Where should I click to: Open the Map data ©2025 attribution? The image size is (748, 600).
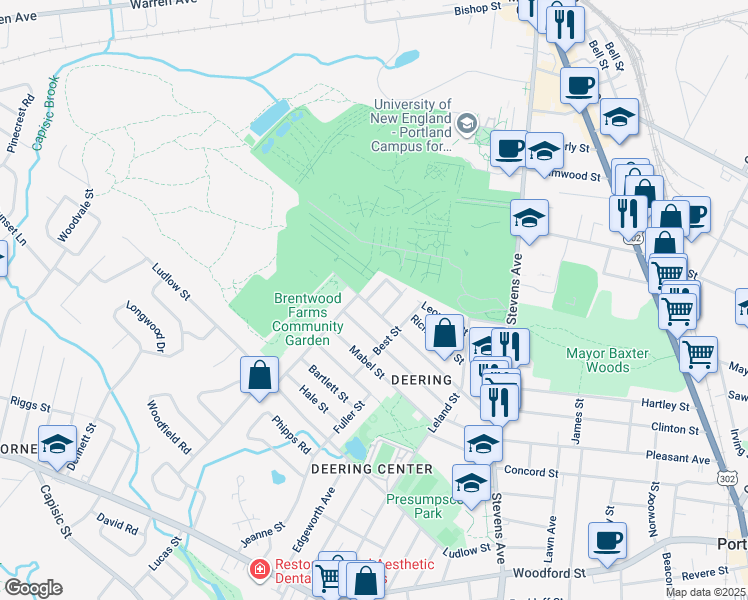point(706,593)
